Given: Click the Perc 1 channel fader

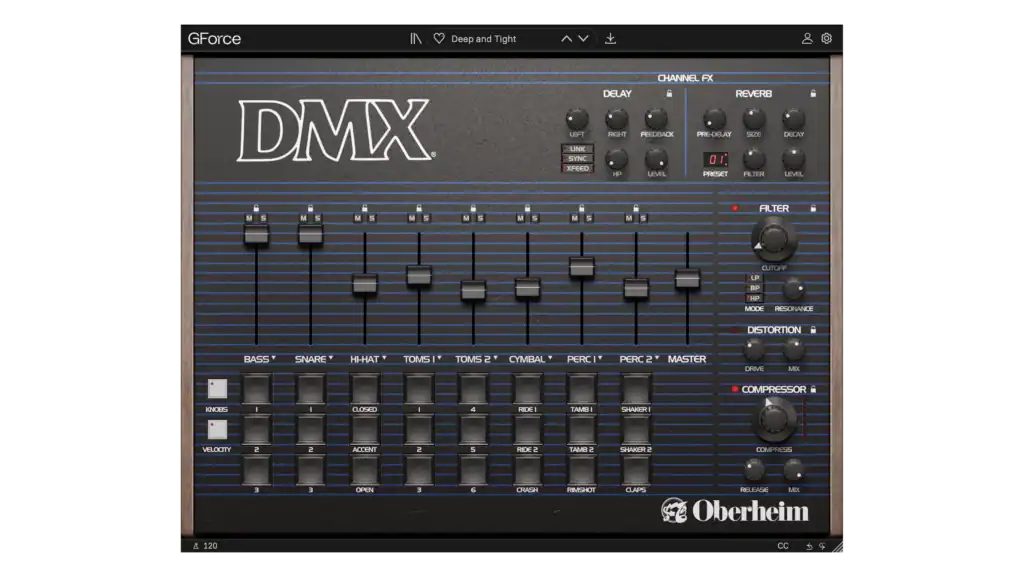Looking at the screenshot, I should coord(581,267).
